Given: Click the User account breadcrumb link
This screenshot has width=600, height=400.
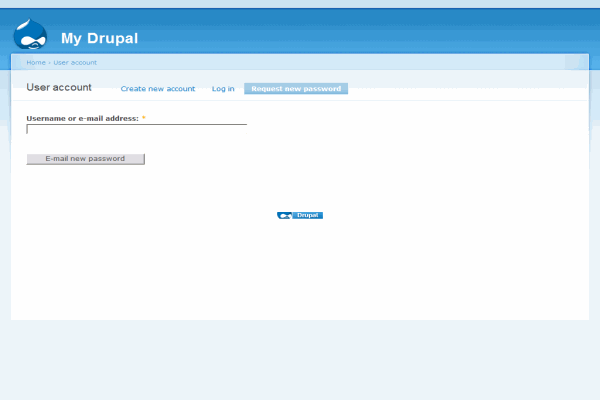Looking at the screenshot, I should [76, 62].
